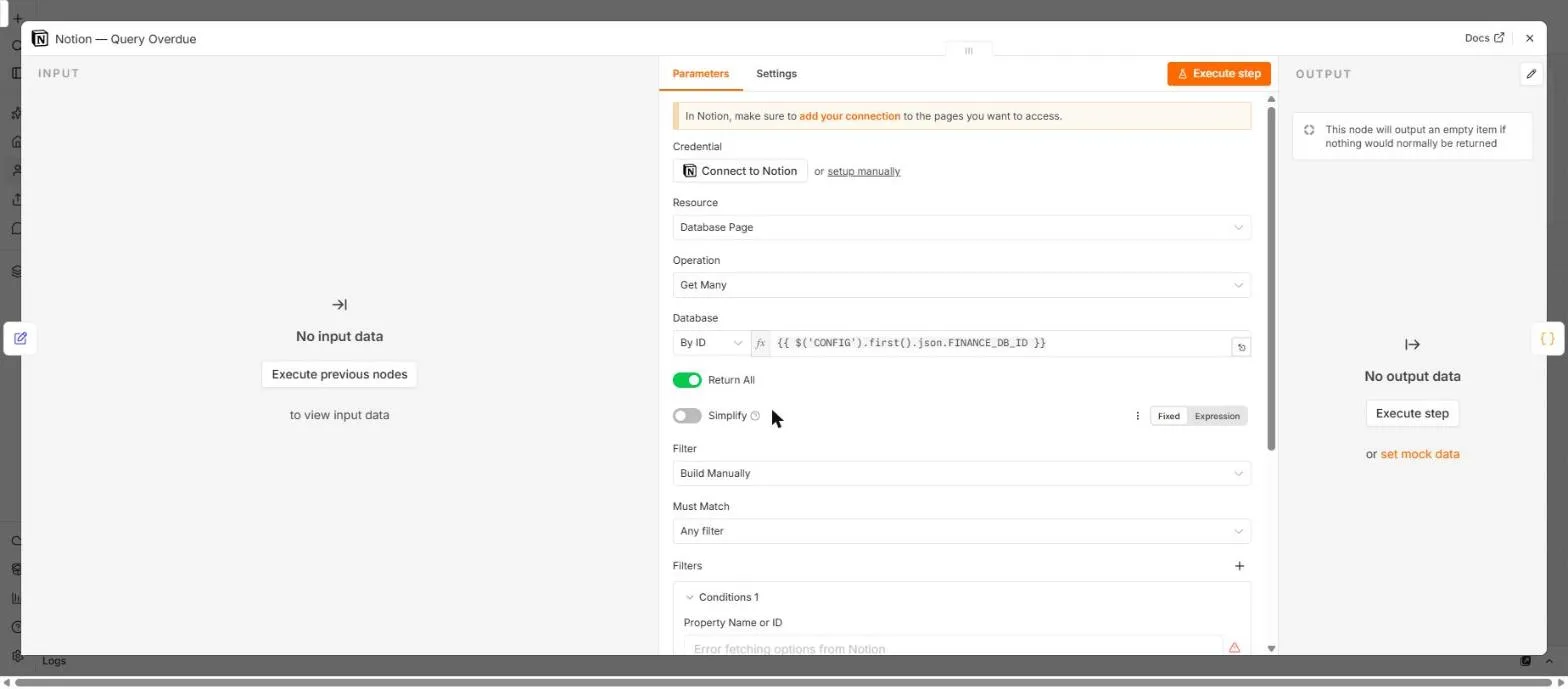Open the 'set mock data' link

1419,454
